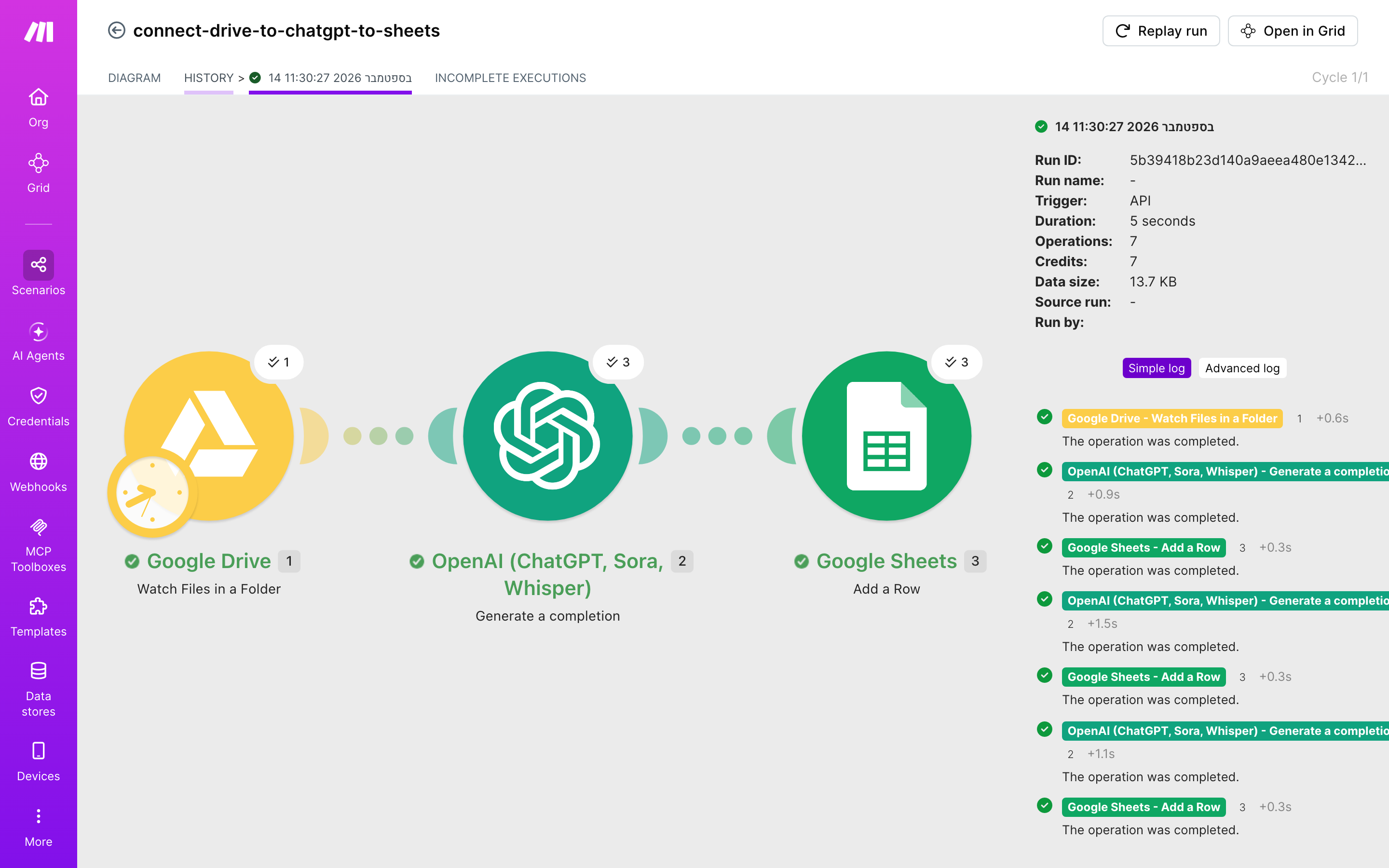The width and height of the screenshot is (1389, 868).
Task: Click the Google Sheets module title
Action: [887, 561]
